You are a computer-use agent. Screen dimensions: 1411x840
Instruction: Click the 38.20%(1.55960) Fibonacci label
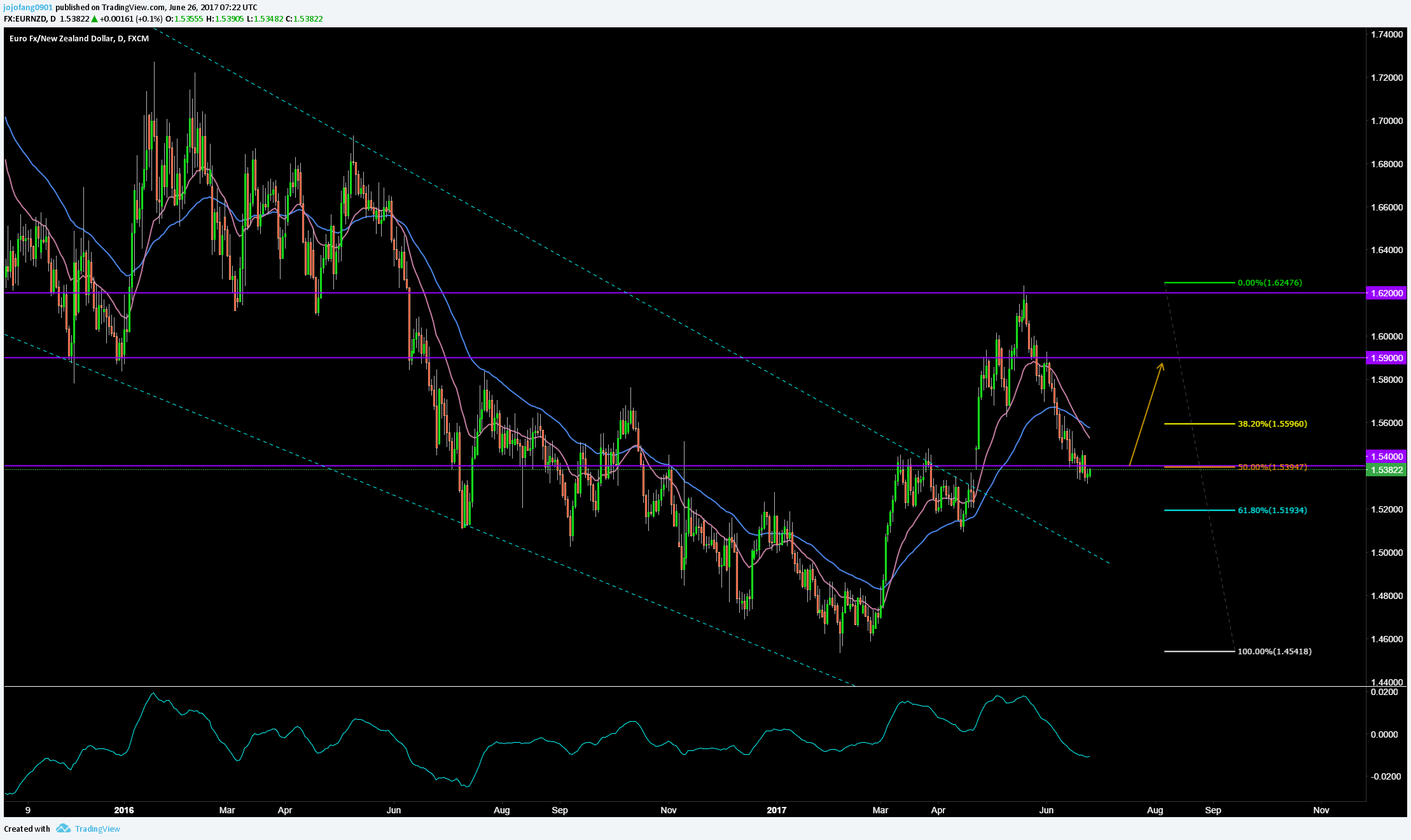1272,423
